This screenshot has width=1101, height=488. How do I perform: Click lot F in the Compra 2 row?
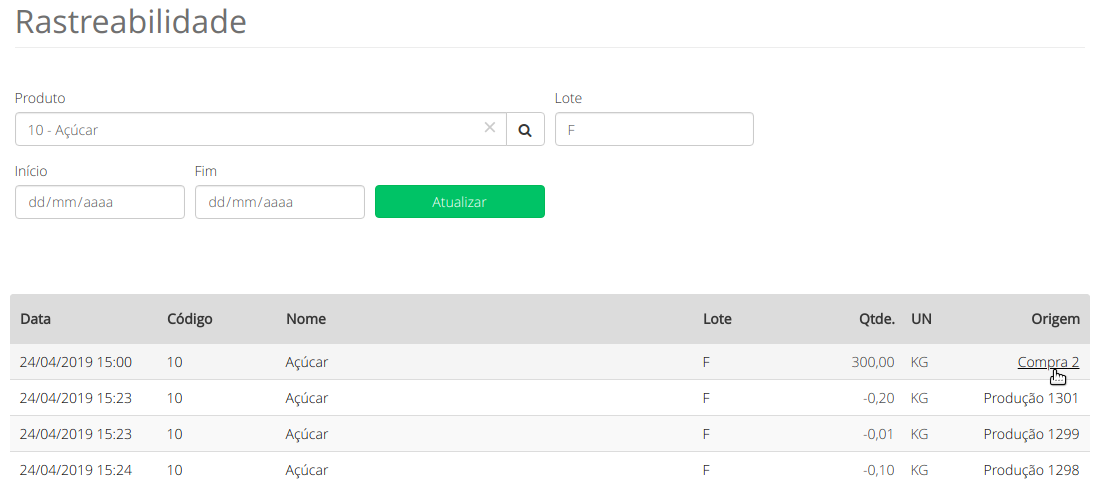[706, 362]
